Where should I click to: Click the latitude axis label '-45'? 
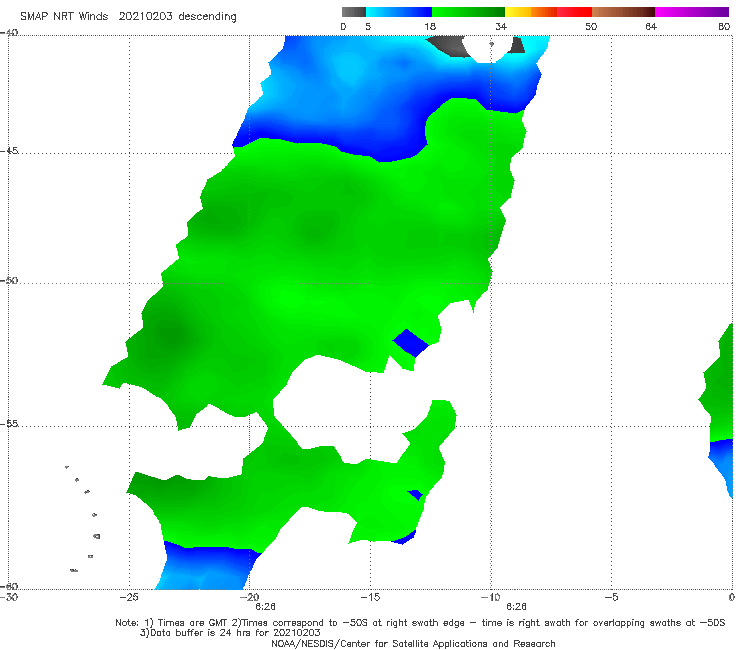pos(9,151)
